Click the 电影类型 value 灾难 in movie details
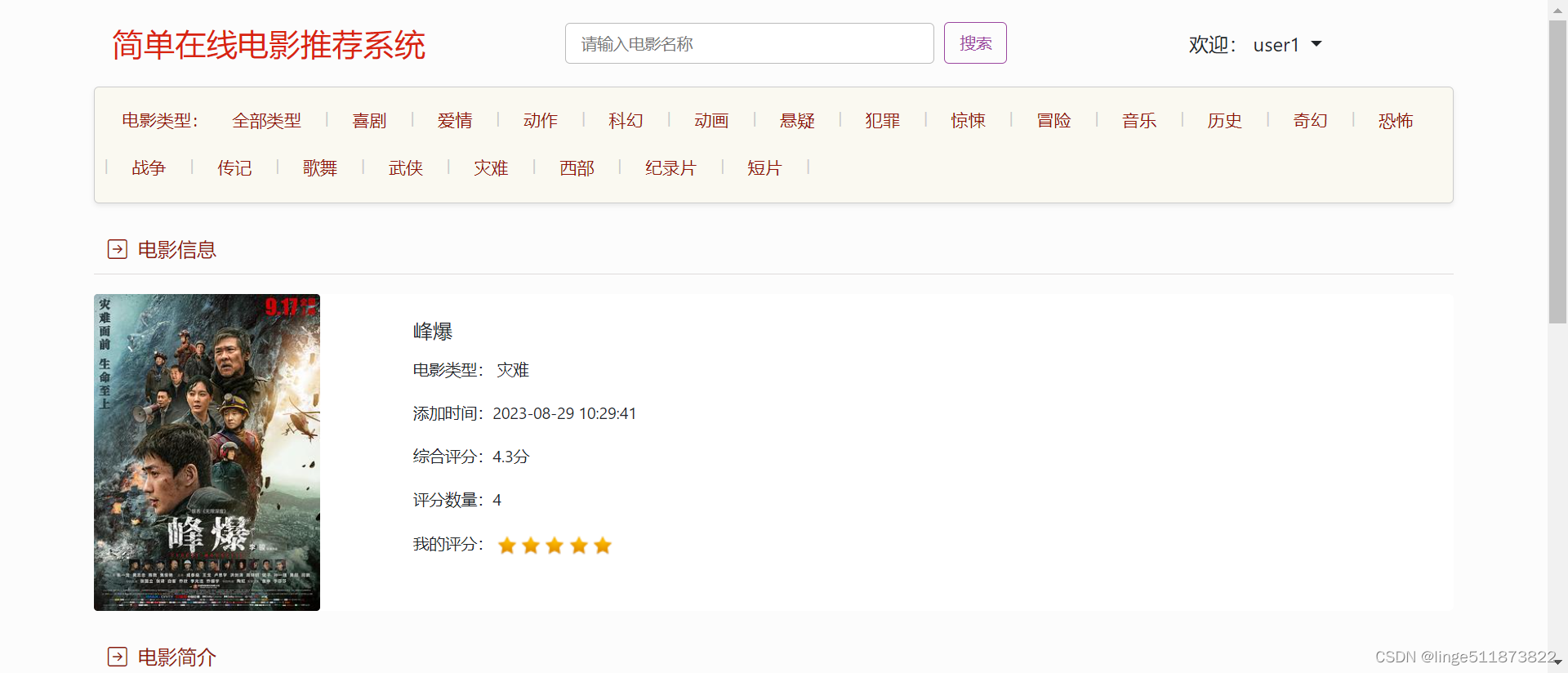This screenshot has height=673, width=1568. click(x=513, y=370)
